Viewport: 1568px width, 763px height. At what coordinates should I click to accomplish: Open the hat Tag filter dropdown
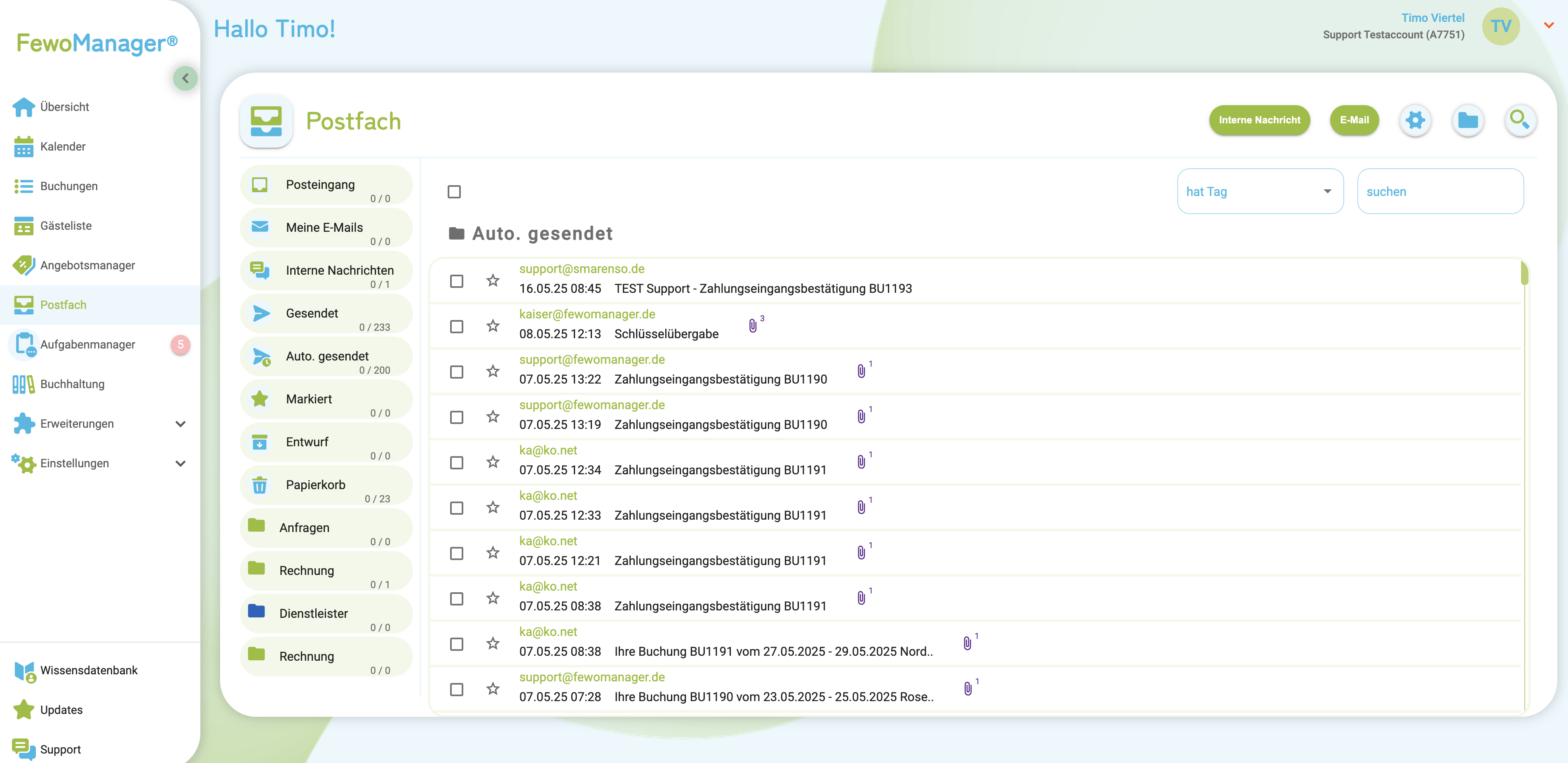(1260, 191)
